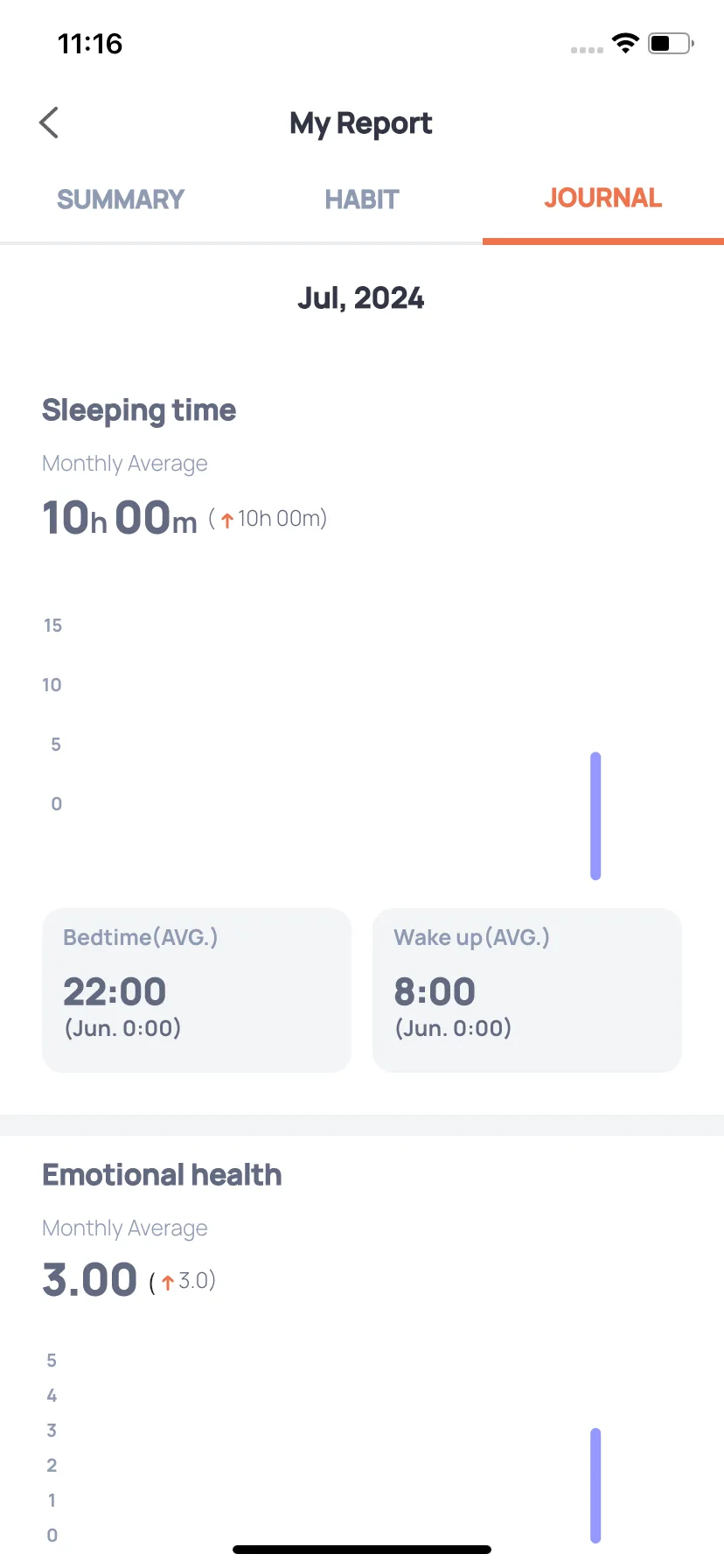
Task: Tap the My Report title
Action: (361, 124)
